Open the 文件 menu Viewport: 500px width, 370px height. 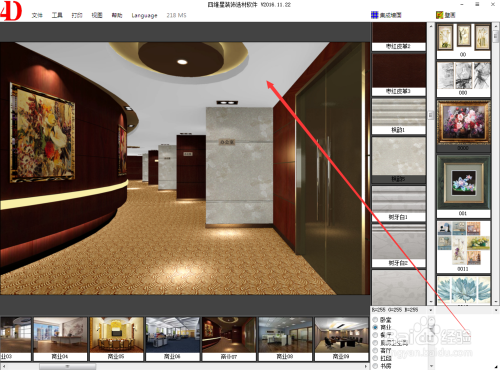point(37,15)
